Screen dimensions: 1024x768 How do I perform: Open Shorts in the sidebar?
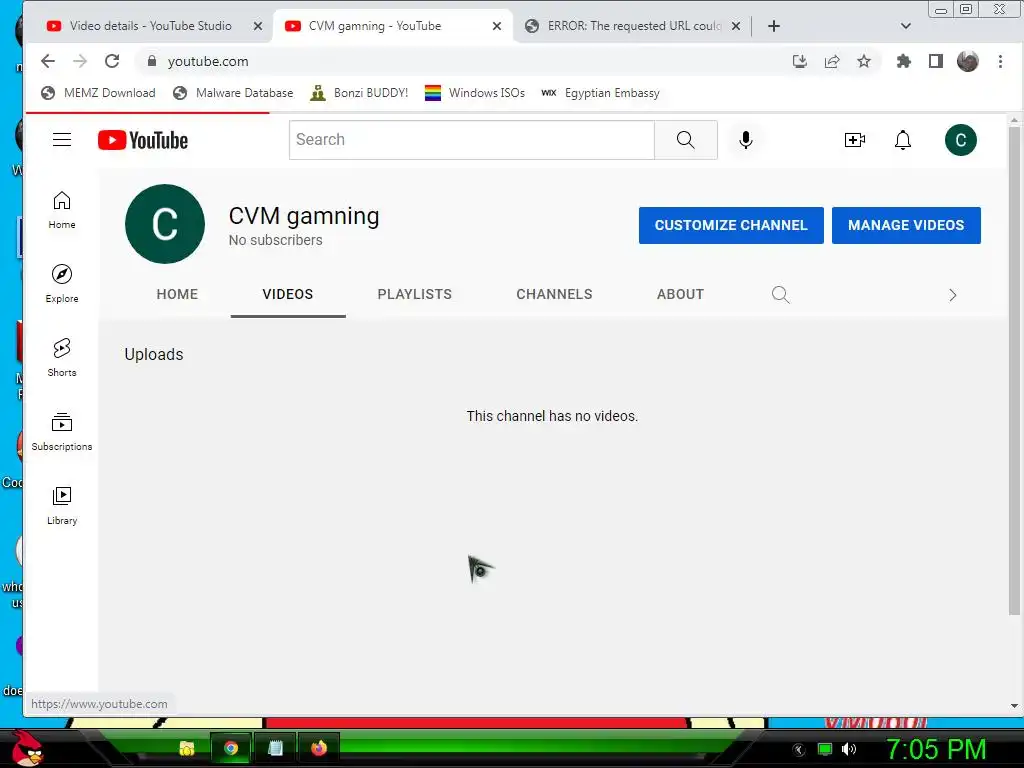[62, 358]
